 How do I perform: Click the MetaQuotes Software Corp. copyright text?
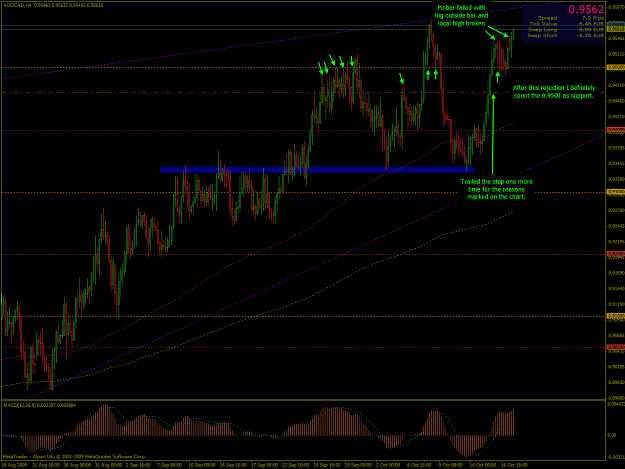point(75,457)
